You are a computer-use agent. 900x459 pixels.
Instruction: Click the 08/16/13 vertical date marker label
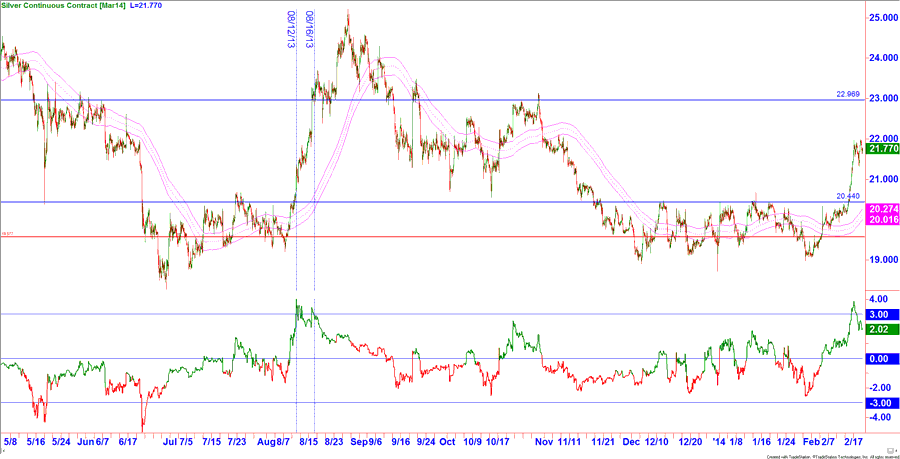coord(310,30)
